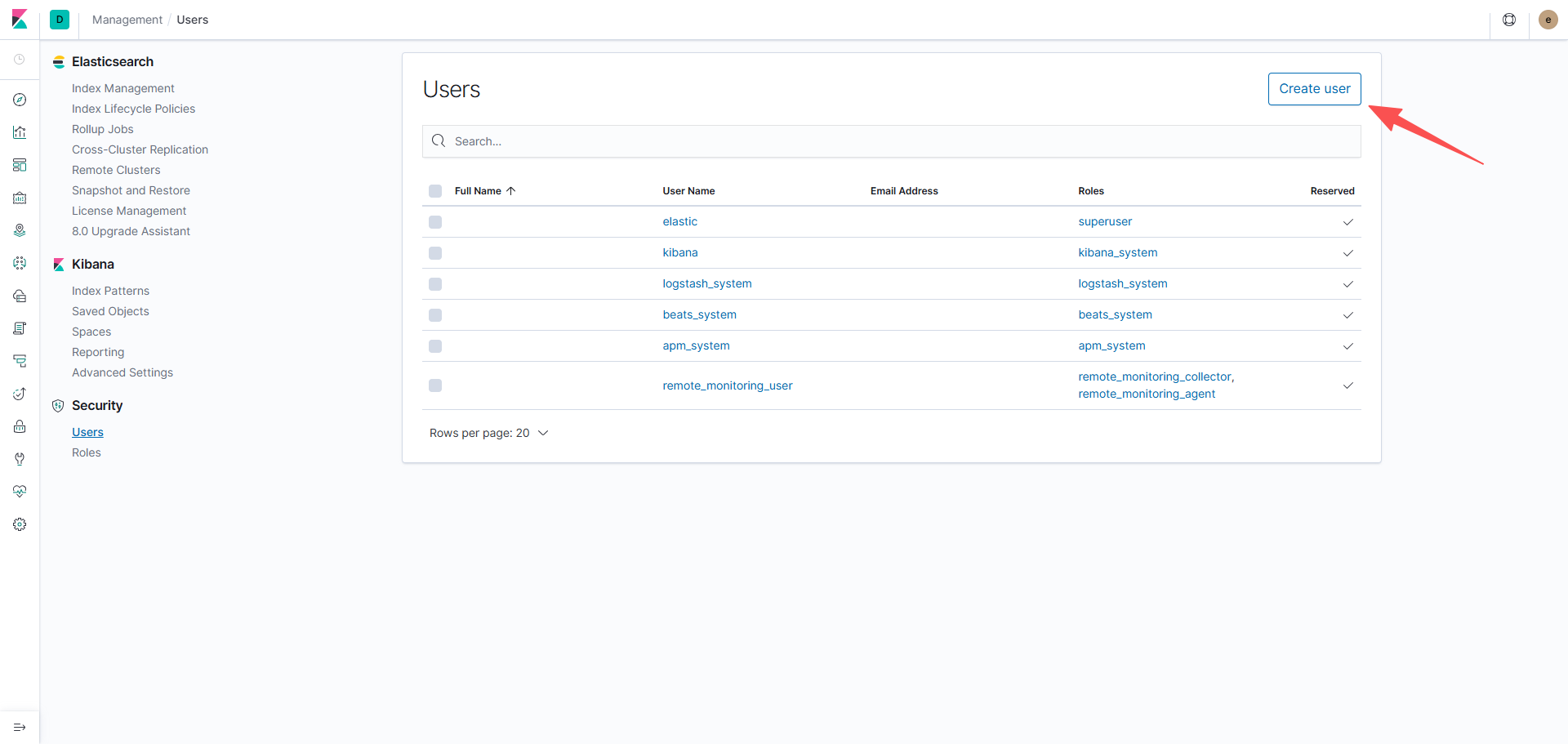This screenshot has height=744, width=1568.
Task: Open Machine Learning from the sidebar
Action: click(x=20, y=263)
